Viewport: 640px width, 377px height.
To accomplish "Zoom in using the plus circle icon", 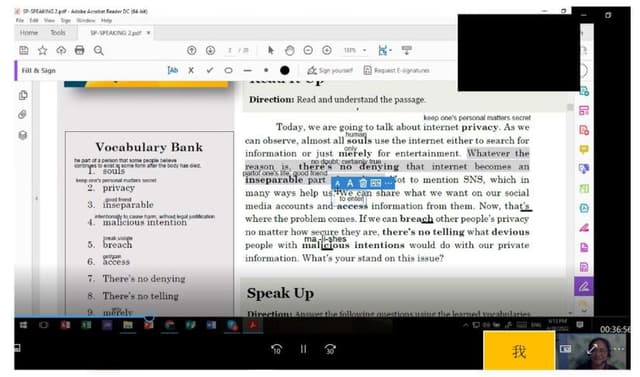I will click(327, 50).
